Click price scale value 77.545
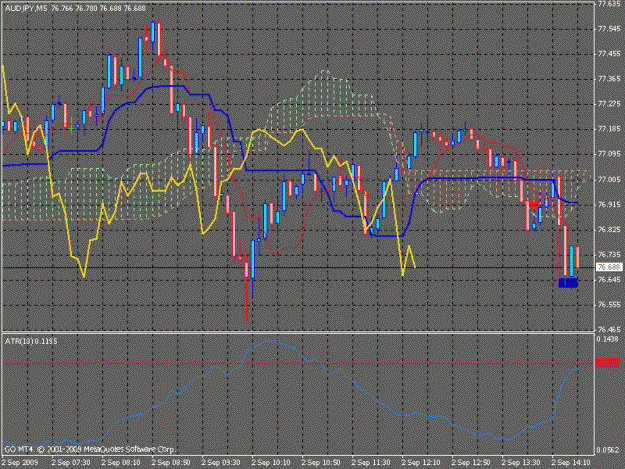The height and width of the screenshot is (469, 625). 609,29
